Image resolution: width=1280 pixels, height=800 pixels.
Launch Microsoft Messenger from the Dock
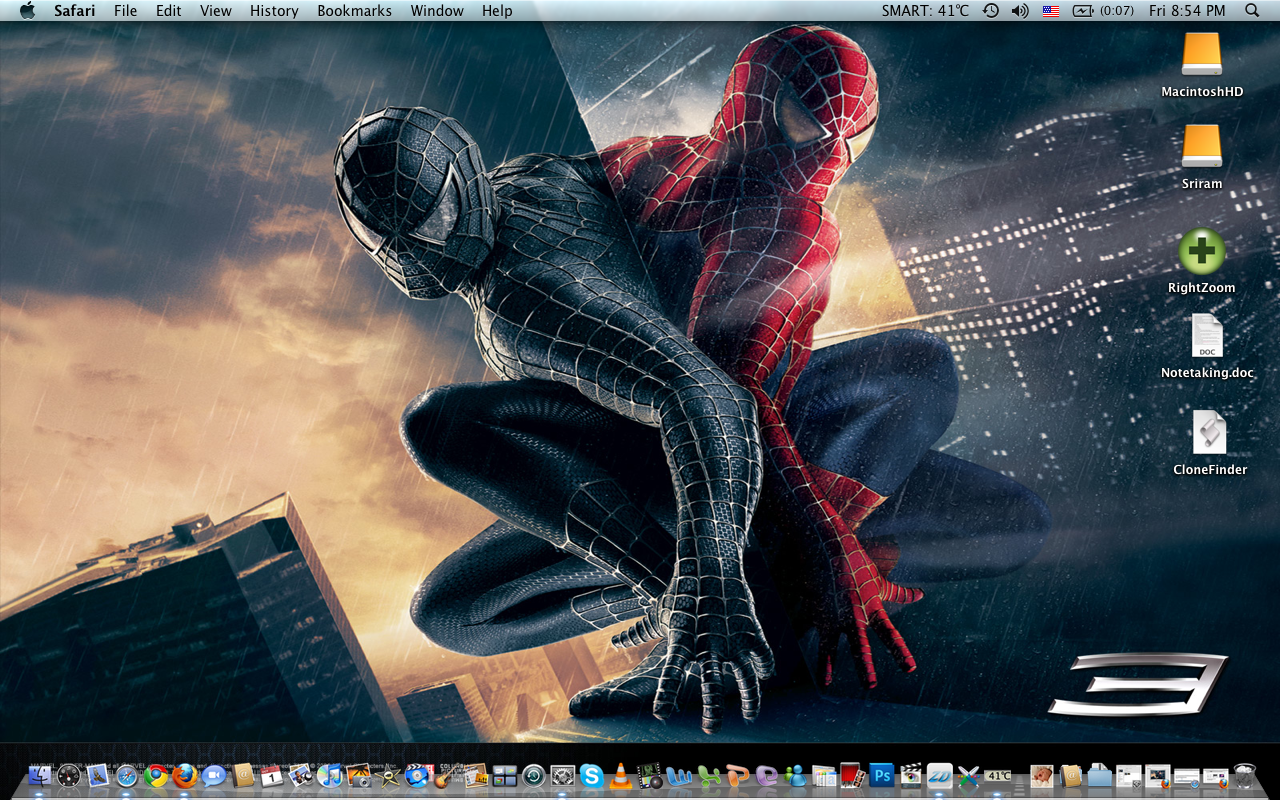(795, 775)
